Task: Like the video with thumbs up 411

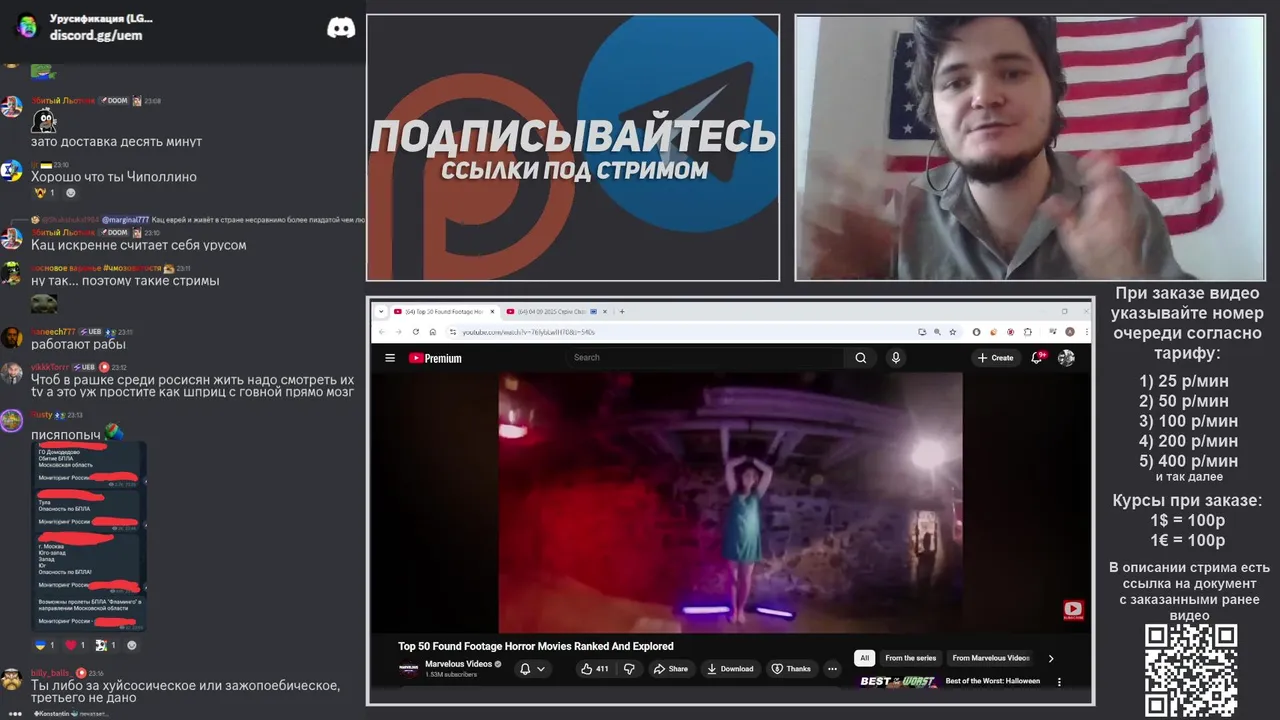Action: 596,669
